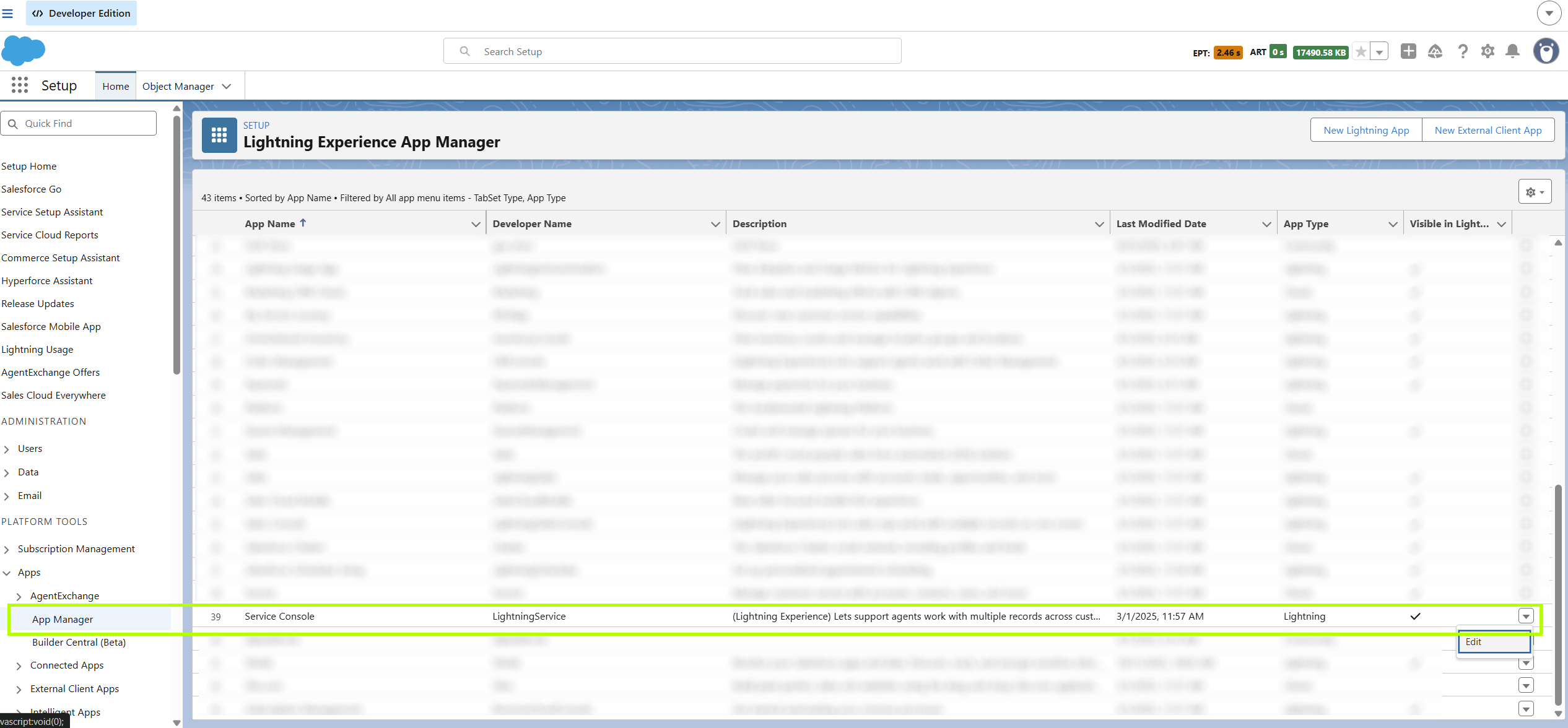
Task: Open Service Setup Assistant
Action: click(x=52, y=212)
